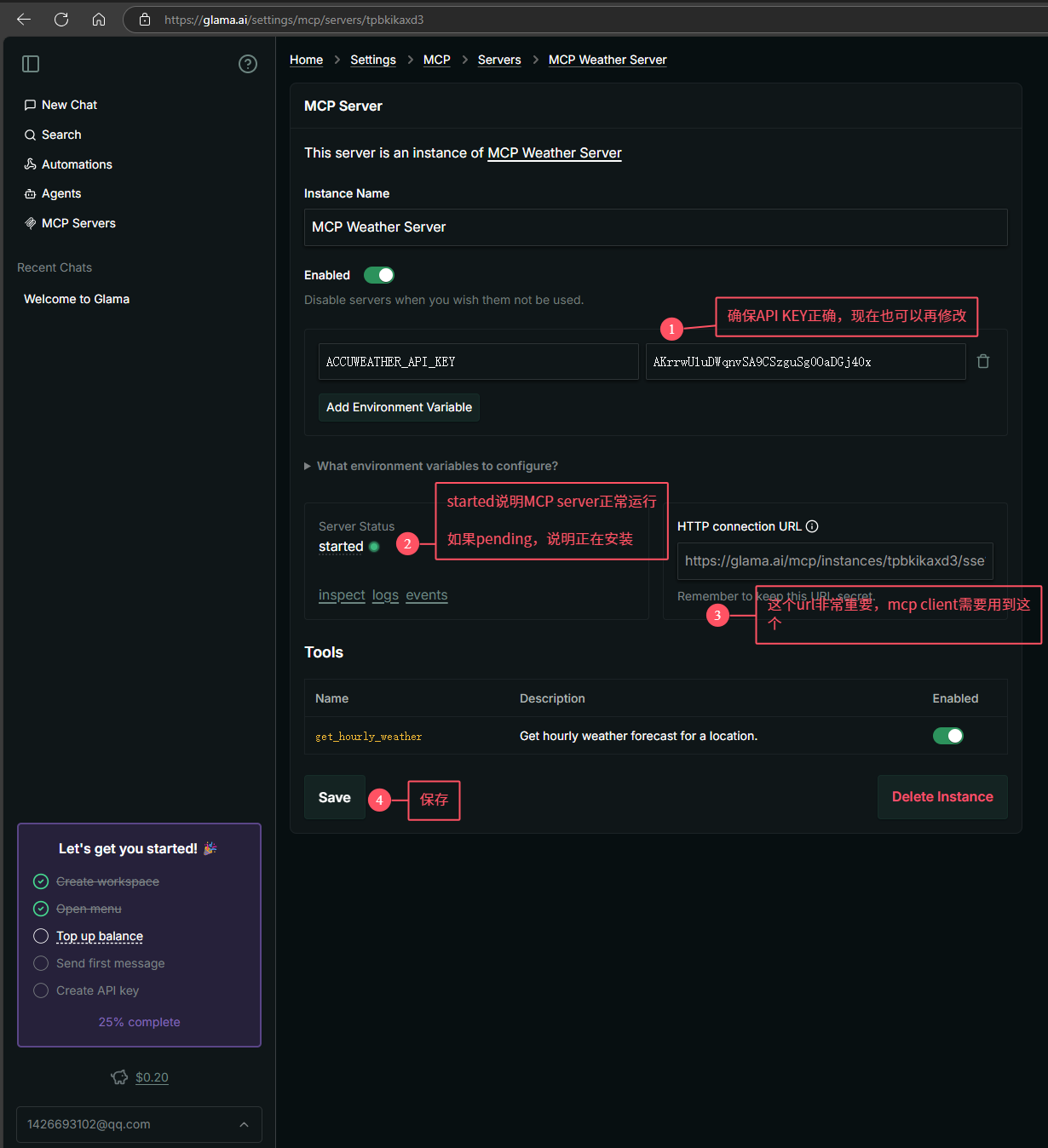1048x1148 pixels.
Task: Click MCP in the breadcrumb
Action: coord(437,60)
